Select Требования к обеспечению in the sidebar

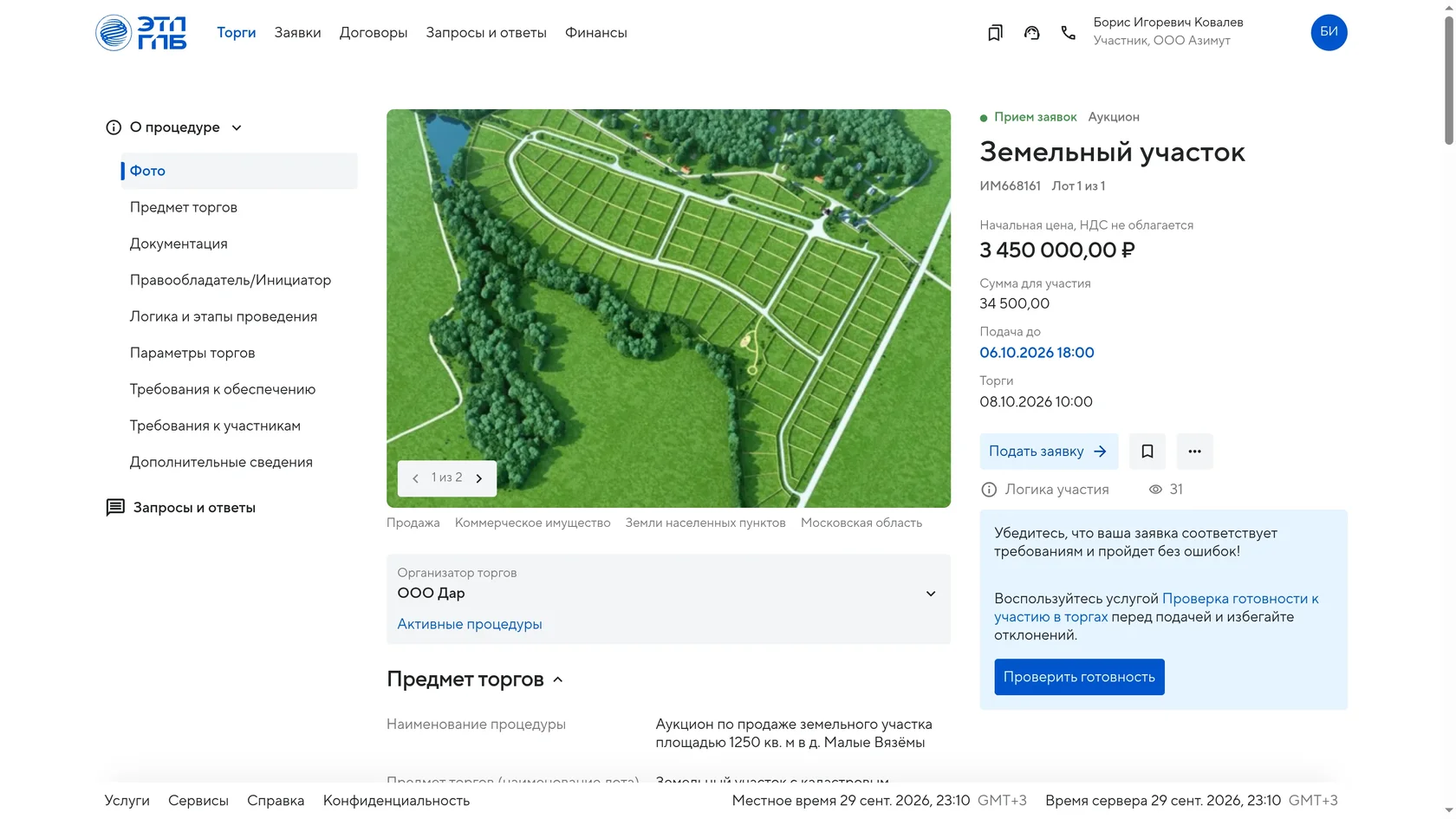[223, 389]
